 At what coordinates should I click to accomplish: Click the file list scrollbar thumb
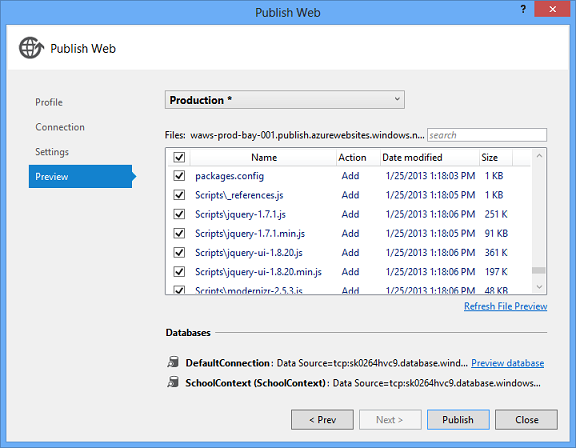click(x=539, y=270)
